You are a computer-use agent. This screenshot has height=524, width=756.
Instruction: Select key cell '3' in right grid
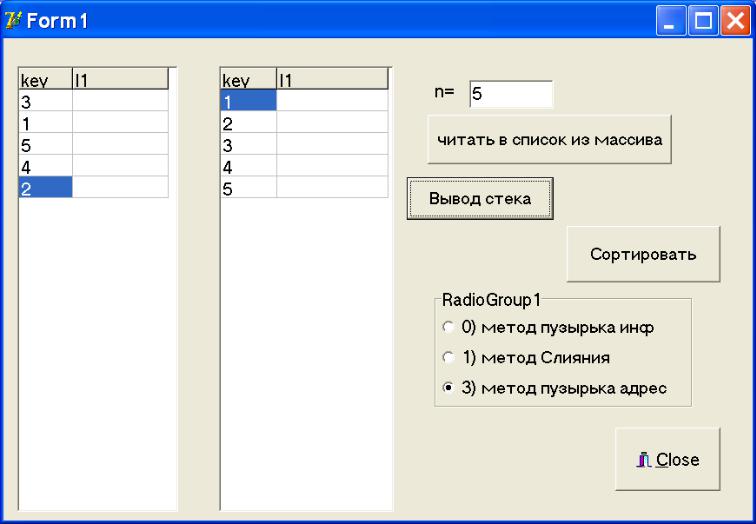coord(249,144)
